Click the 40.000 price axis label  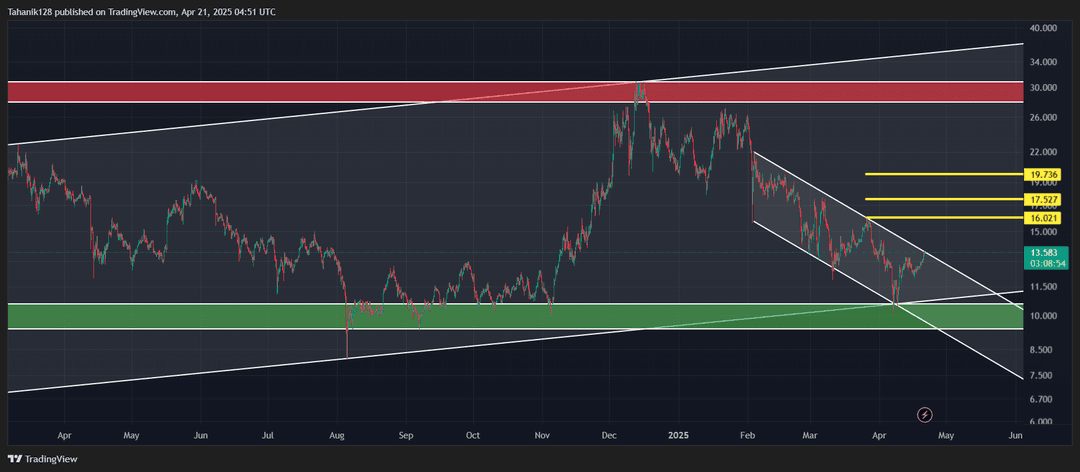(x=1043, y=28)
